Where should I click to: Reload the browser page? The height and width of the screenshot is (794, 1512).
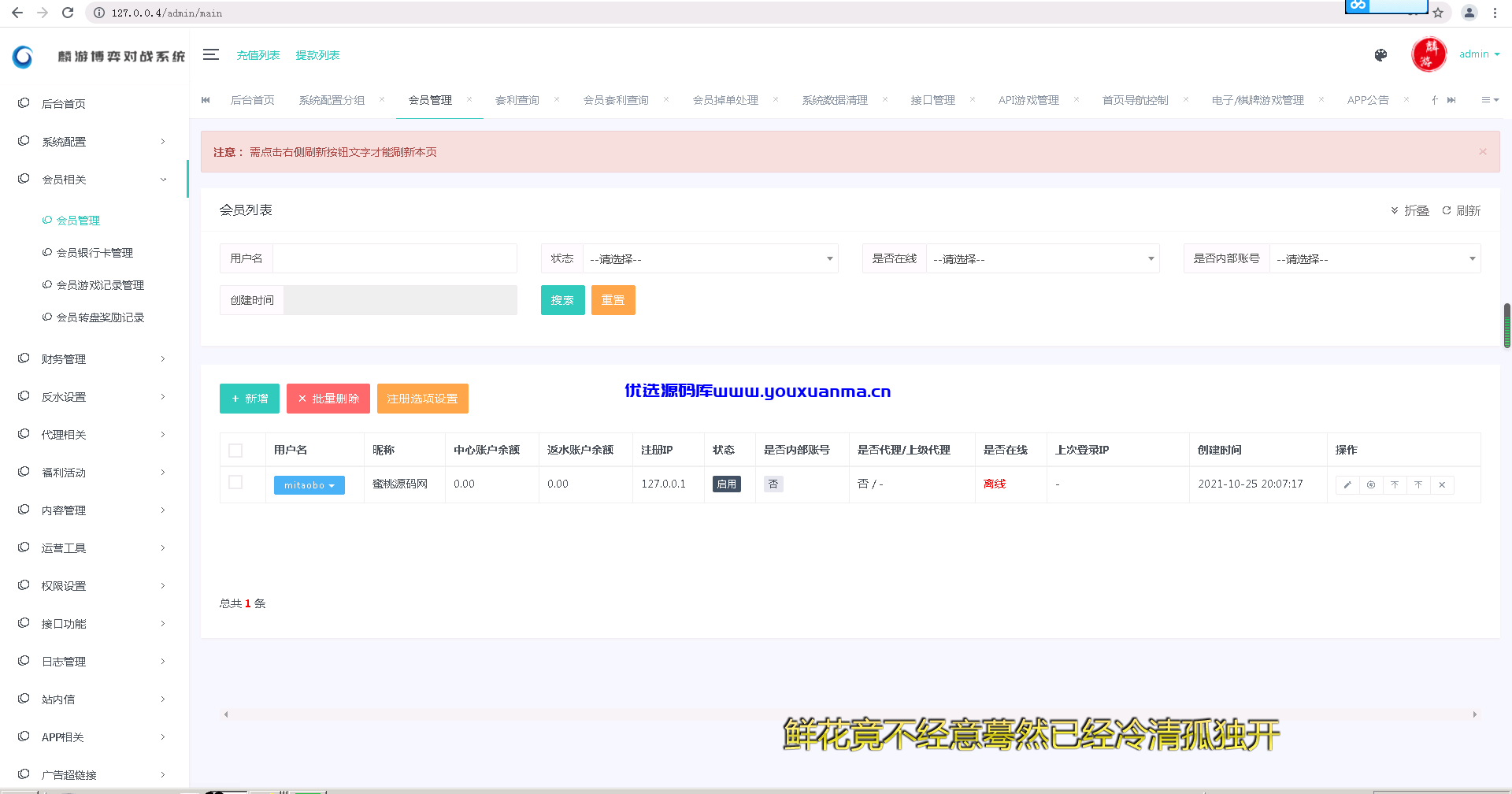click(68, 13)
